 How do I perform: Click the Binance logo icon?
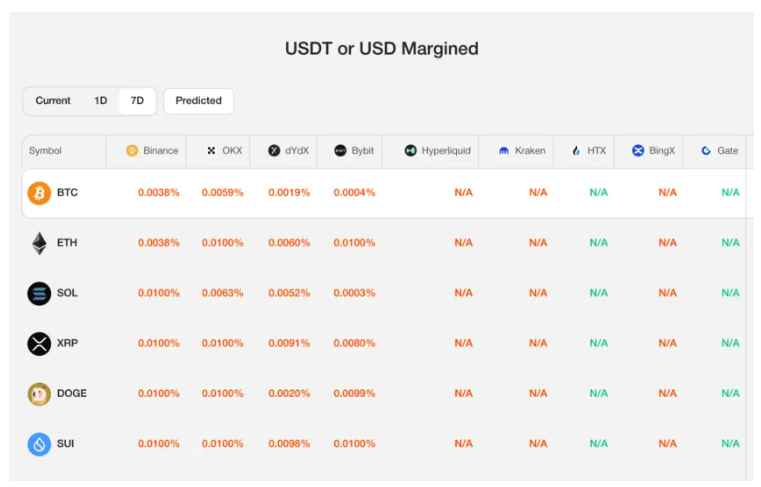[x=132, y=151]
